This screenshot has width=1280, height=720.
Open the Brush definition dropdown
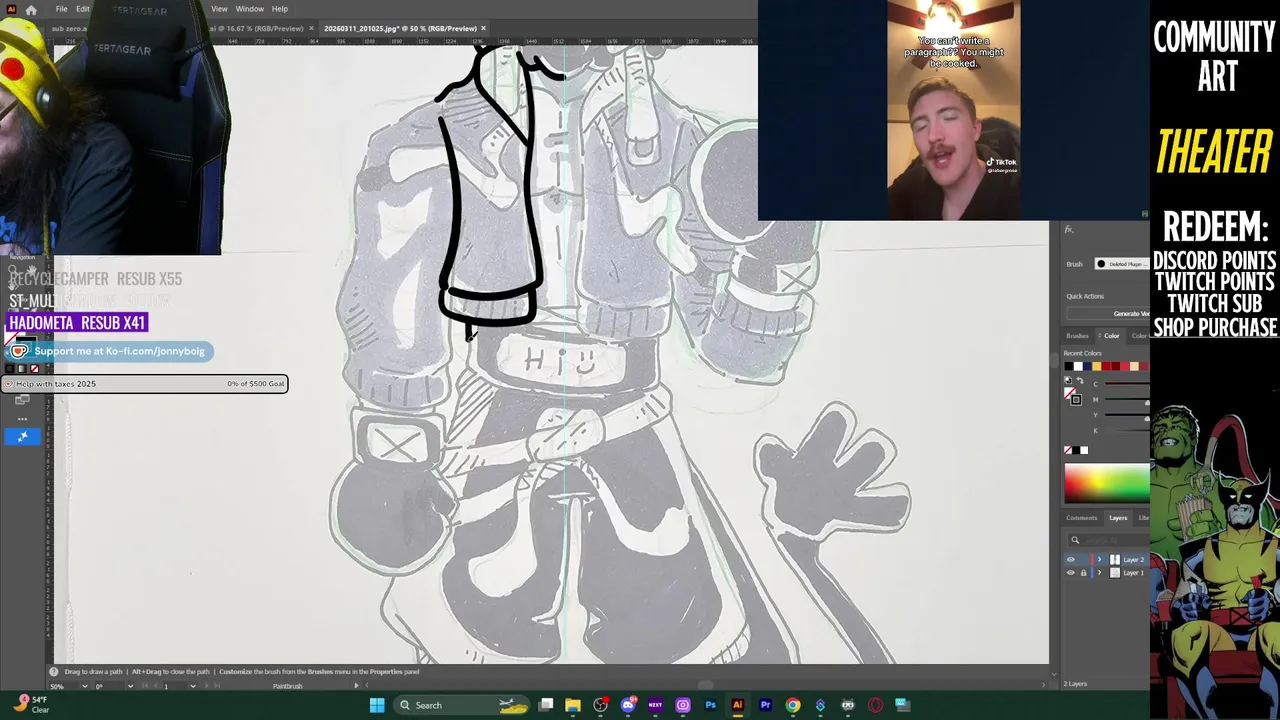click(1122, 264)
